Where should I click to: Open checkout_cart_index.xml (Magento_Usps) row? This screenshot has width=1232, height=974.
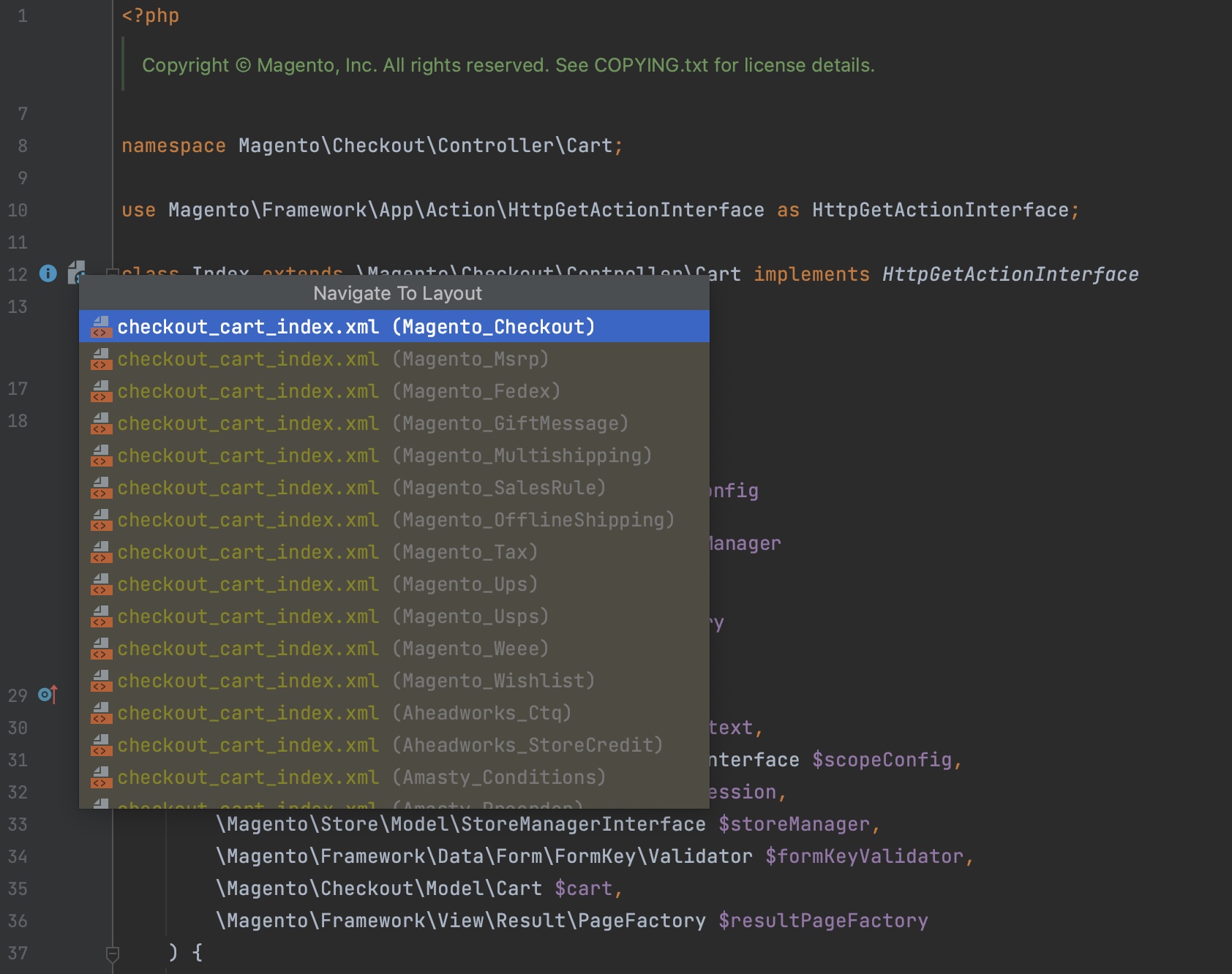[394, 616]
